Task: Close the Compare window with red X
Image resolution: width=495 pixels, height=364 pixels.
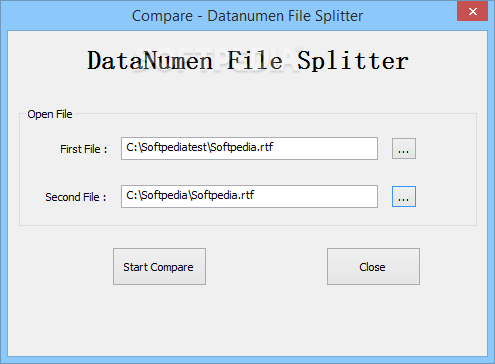Action: pyautogui.click(x=472, y=12)
